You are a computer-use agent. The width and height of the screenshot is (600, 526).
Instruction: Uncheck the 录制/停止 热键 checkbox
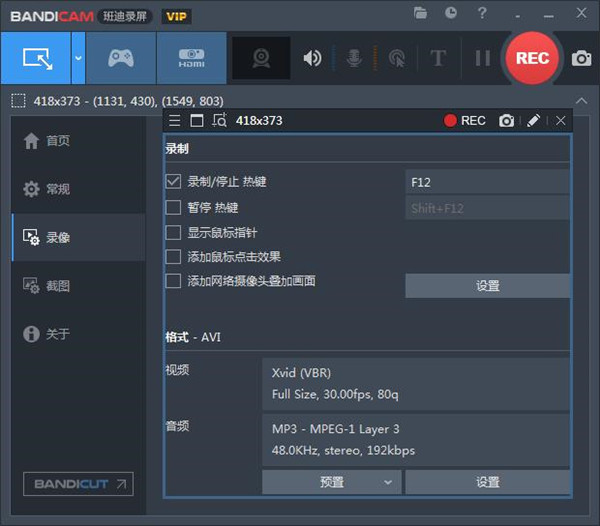pyautogui.click(x=173, y=181)
